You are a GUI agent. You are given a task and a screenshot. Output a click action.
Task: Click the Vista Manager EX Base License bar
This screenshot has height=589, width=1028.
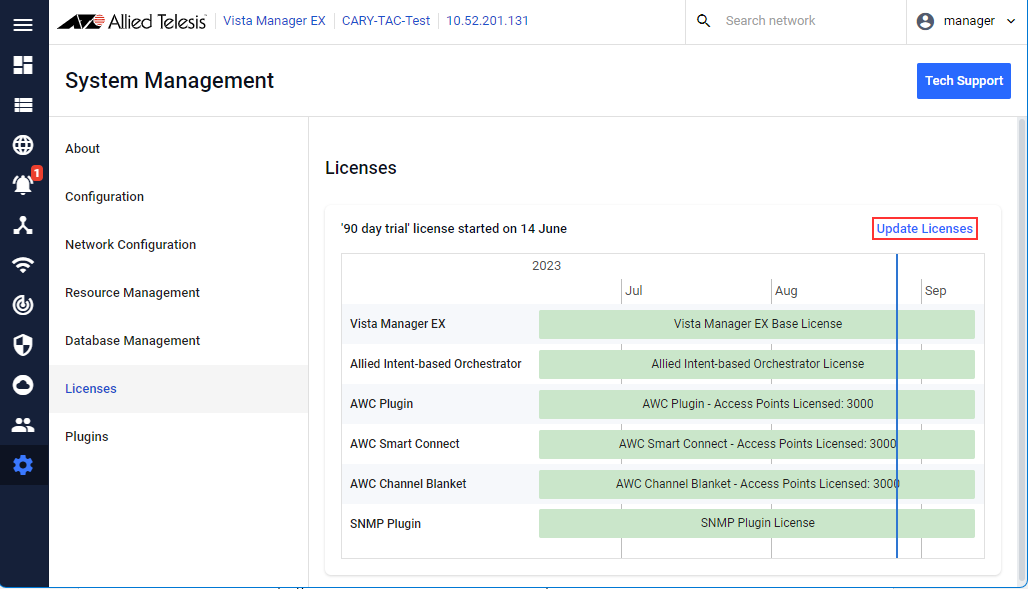pos(756,324)
